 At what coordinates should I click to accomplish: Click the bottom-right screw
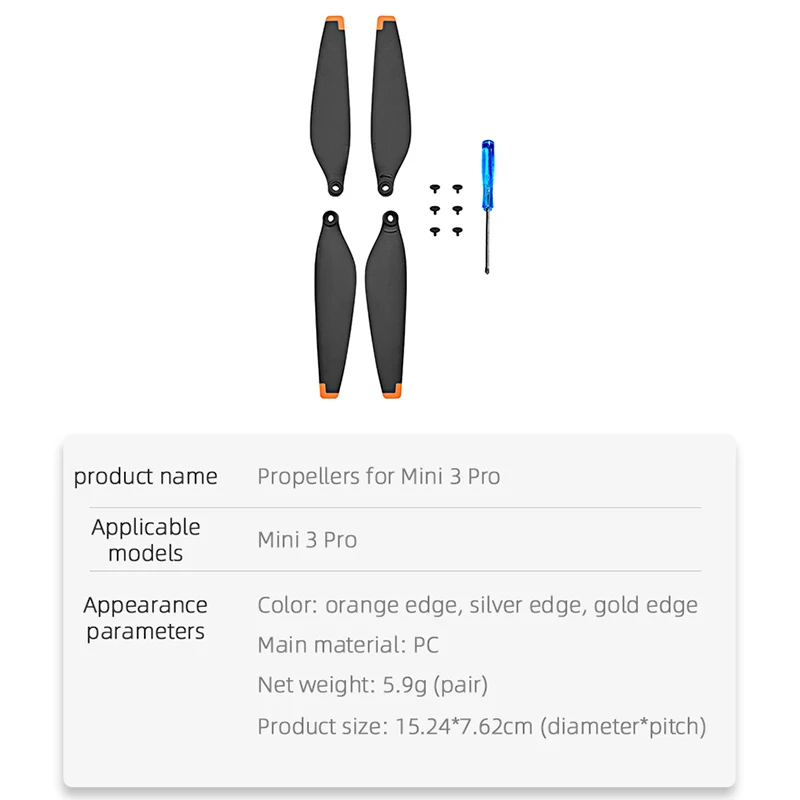[x=457, y=231]
